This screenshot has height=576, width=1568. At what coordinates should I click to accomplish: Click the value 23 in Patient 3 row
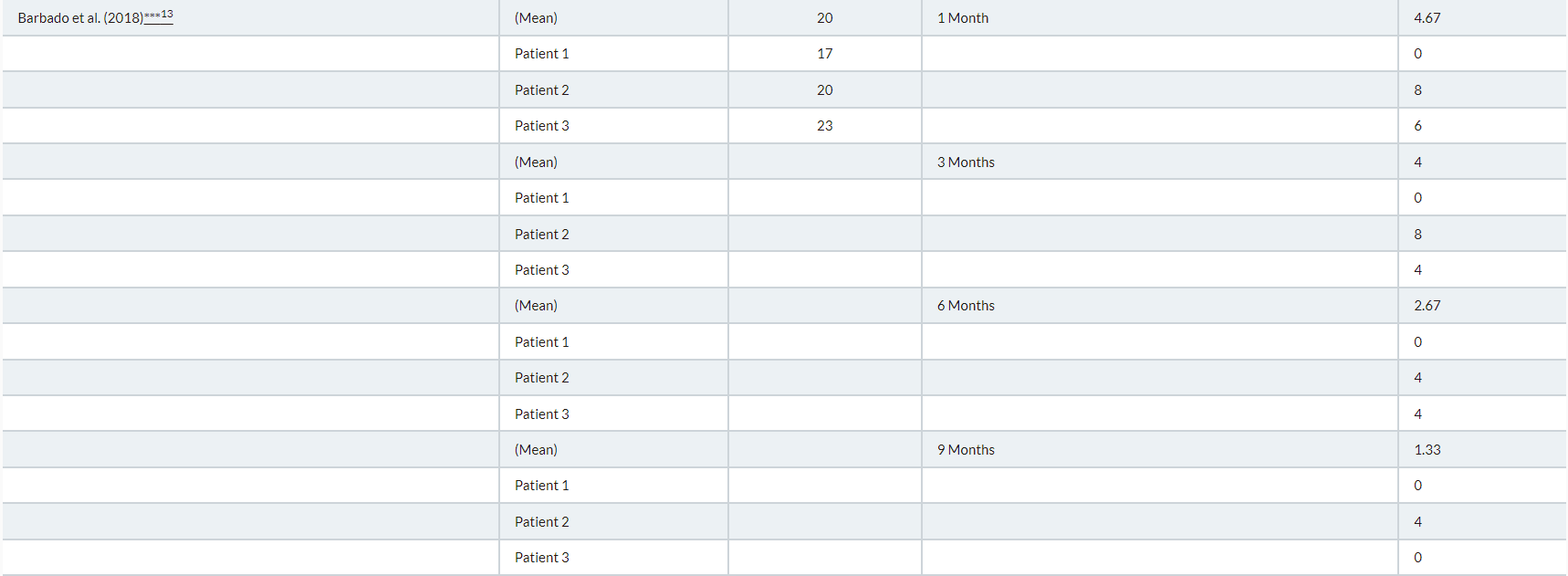(824, 126)
